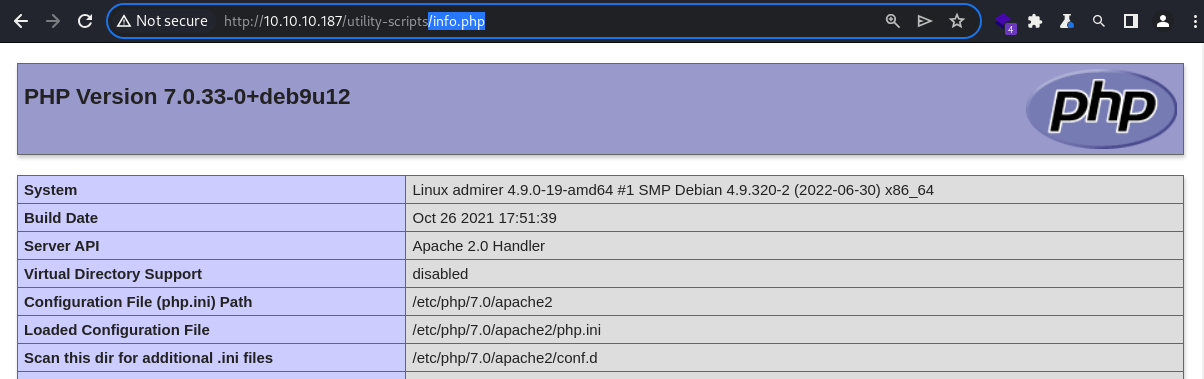Open the purple extension with badge 4
Image resolution: width=1204 pixels, height=379 pixels.
[x=1004, y=21]
